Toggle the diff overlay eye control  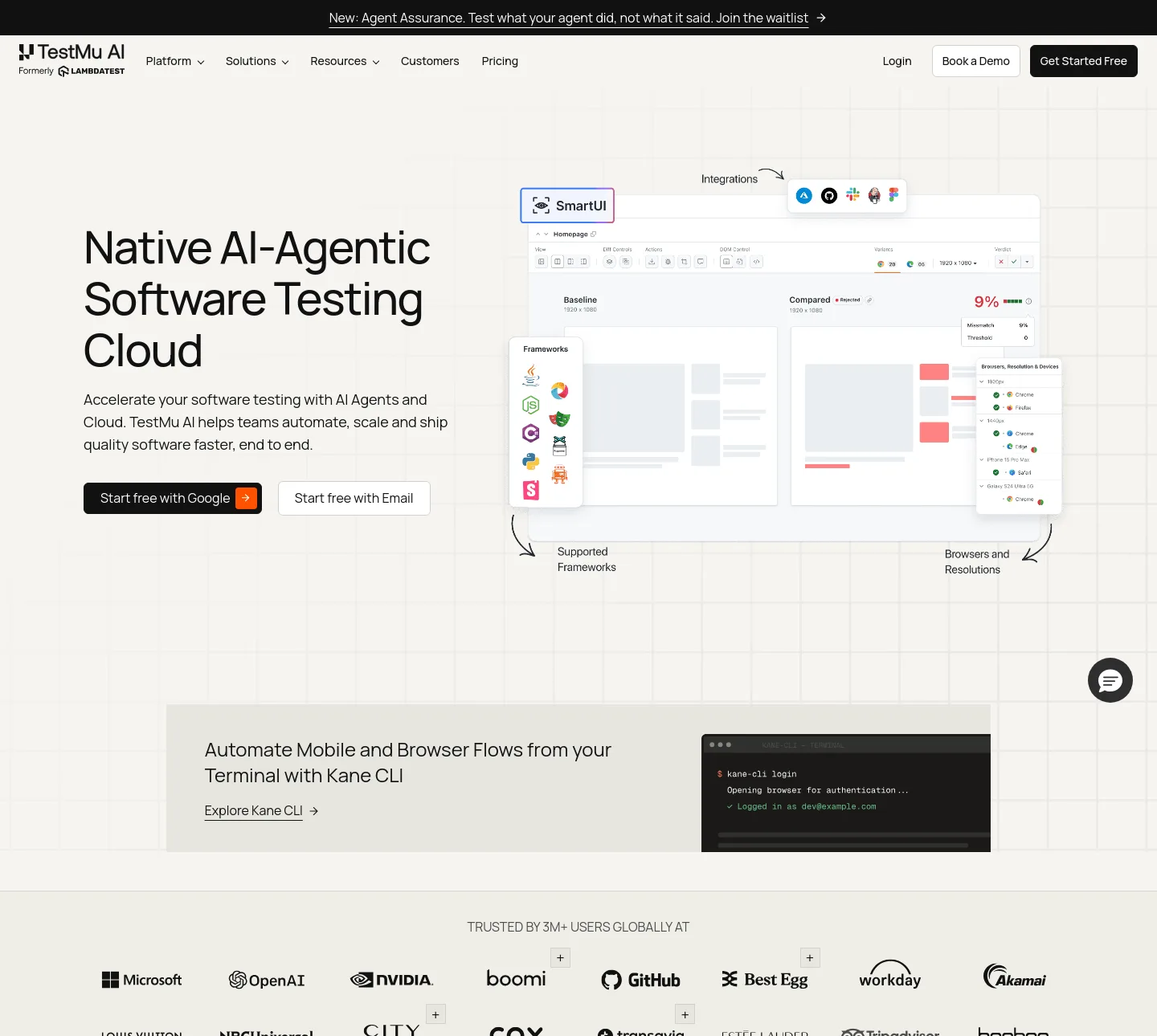[x=609, y=262]
